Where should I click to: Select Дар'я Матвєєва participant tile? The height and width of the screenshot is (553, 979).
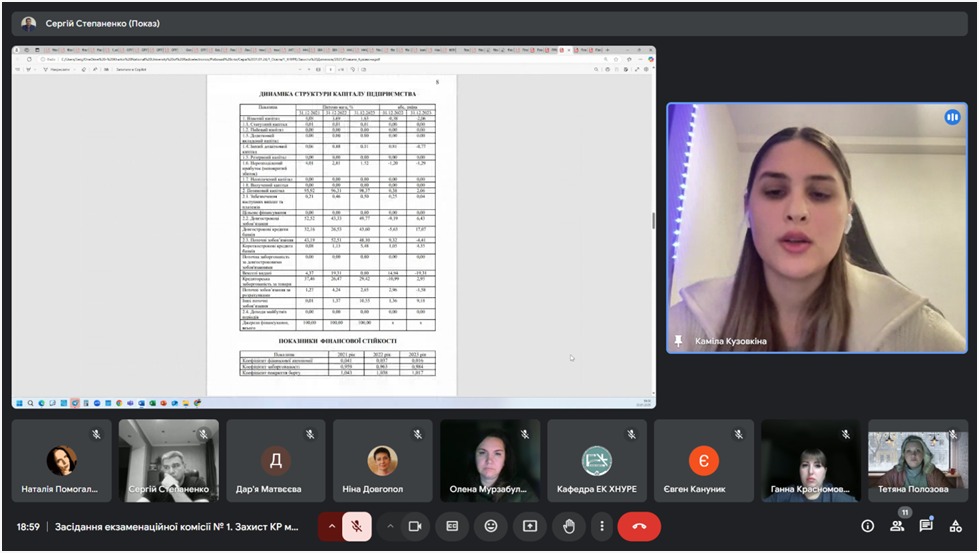(275, 460)
